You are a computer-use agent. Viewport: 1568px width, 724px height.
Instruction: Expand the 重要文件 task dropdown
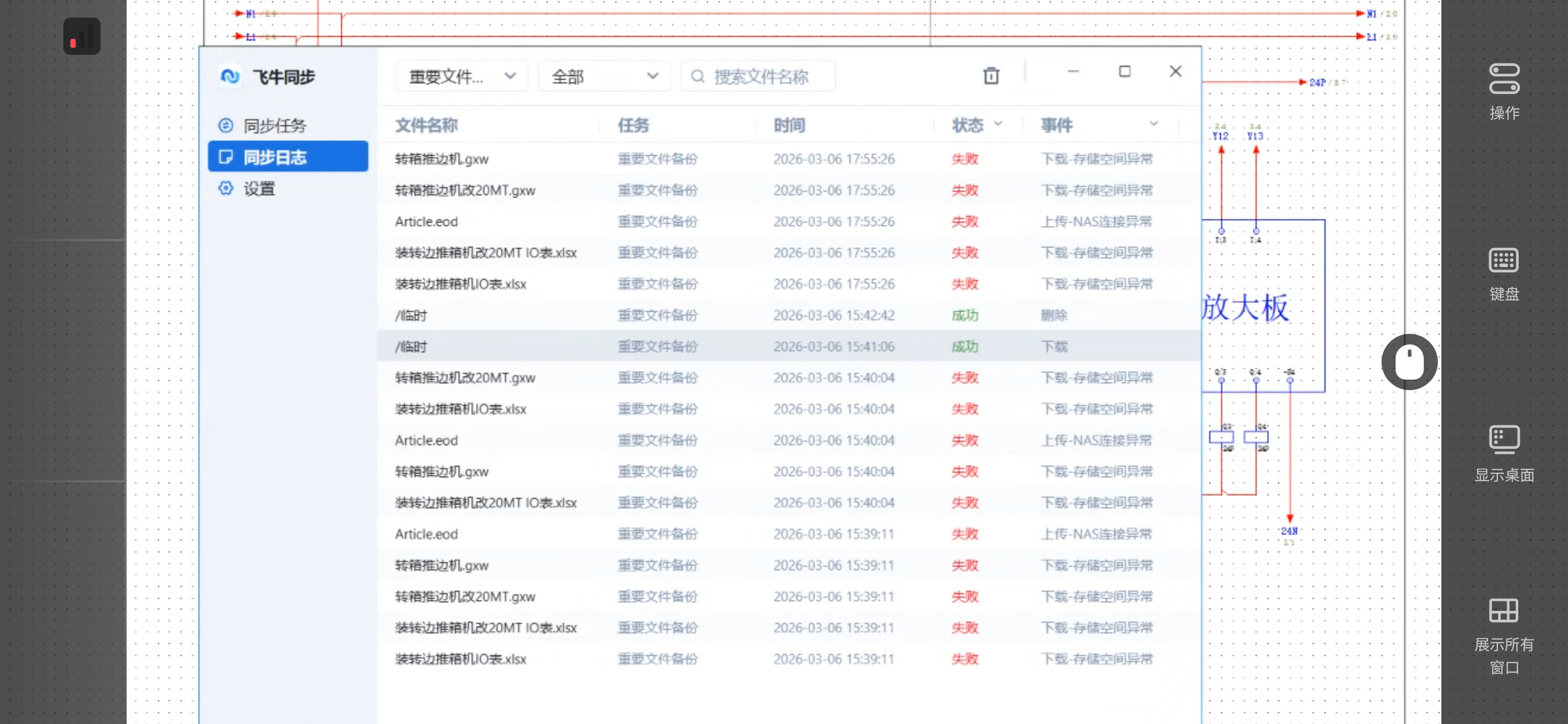461,77
